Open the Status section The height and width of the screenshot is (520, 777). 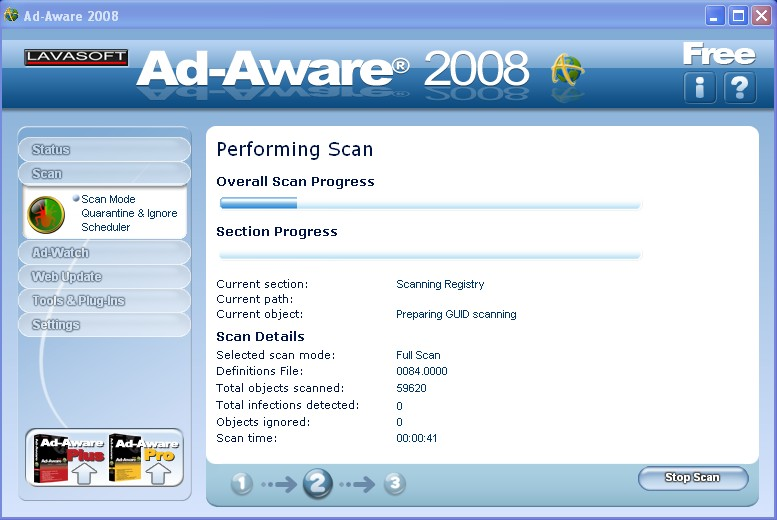(104, 149)
